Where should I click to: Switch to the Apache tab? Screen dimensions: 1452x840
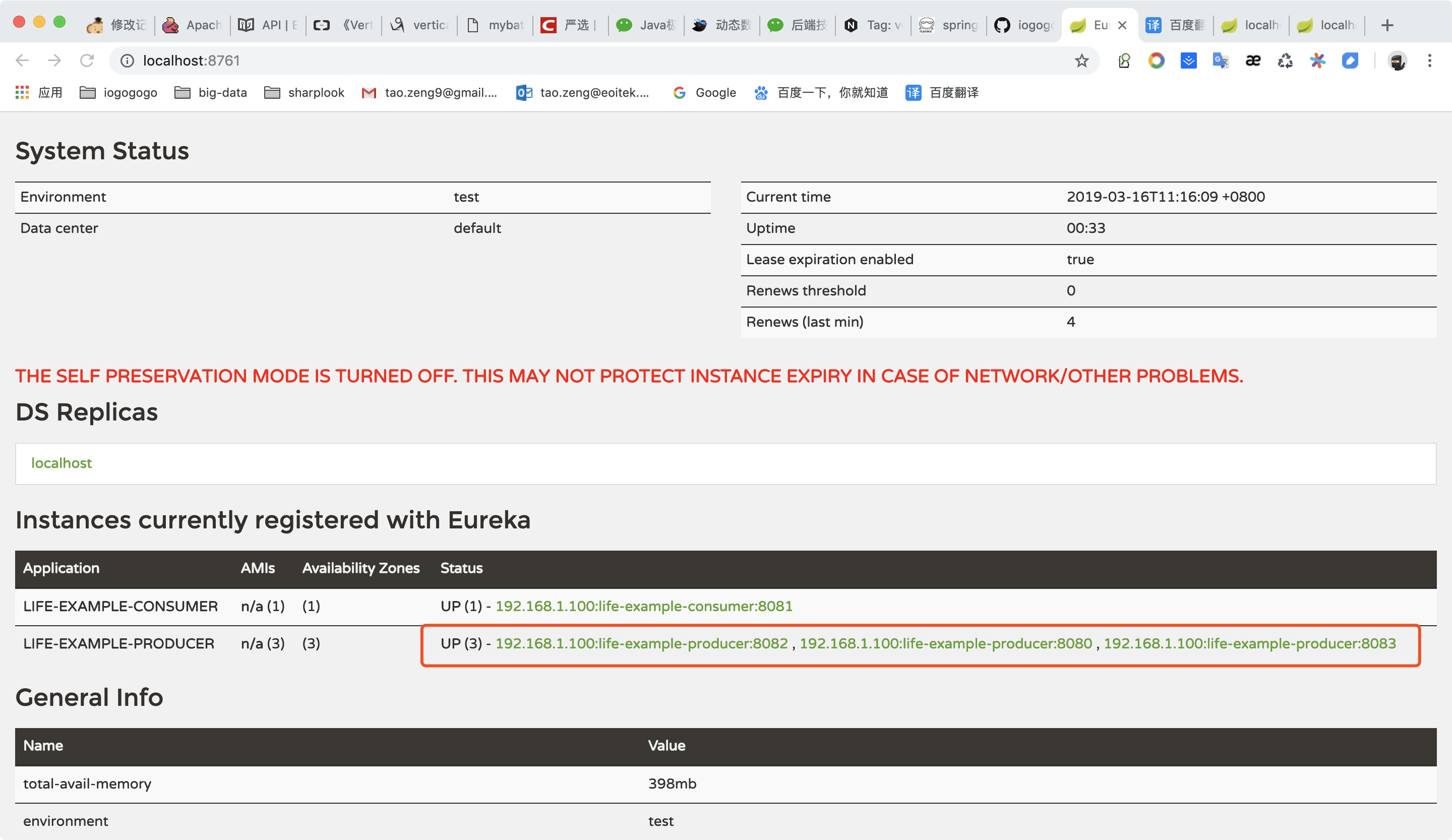pos(193,25)
